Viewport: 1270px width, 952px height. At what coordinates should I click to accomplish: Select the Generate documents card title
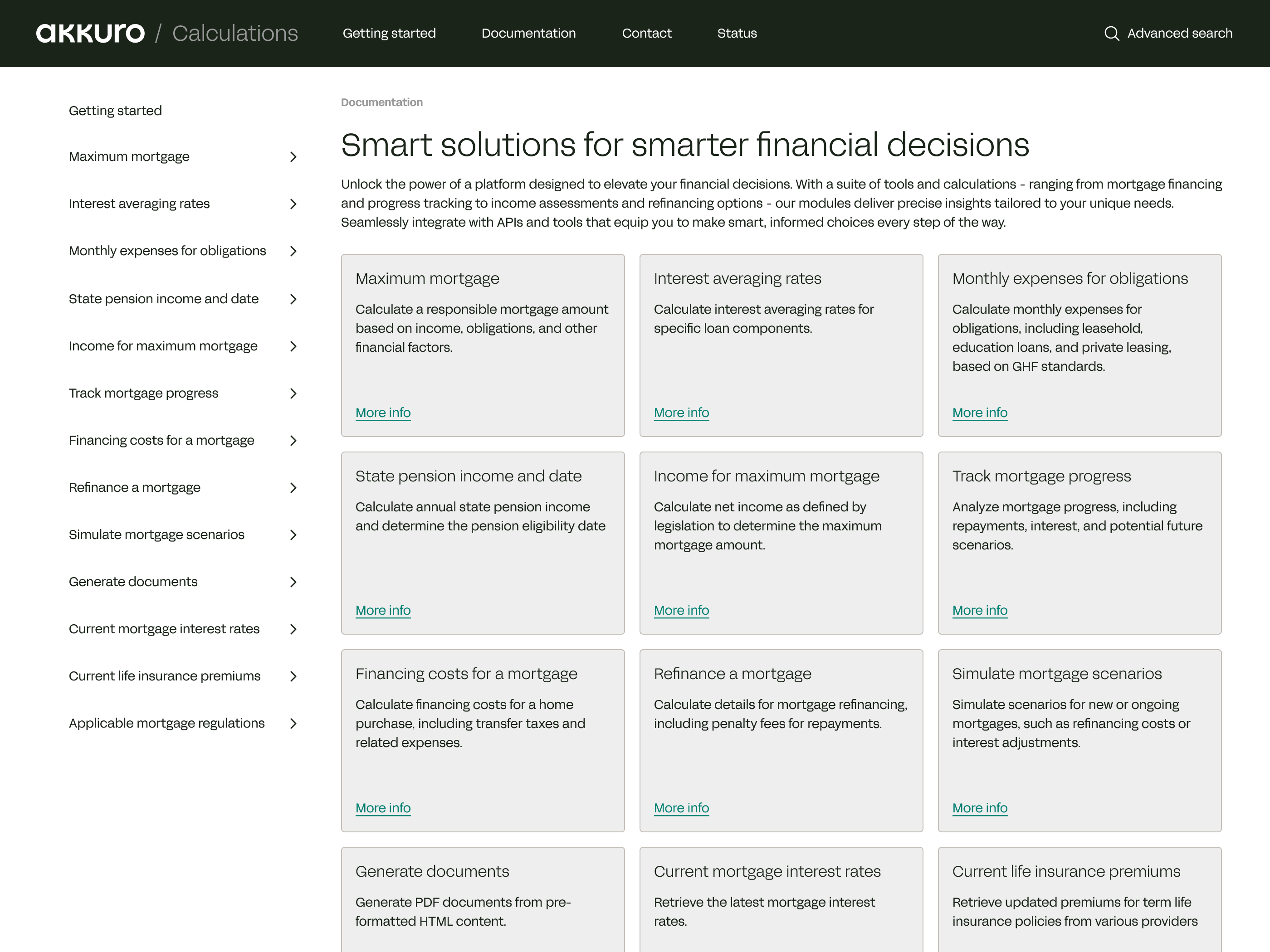click(432, 870)
